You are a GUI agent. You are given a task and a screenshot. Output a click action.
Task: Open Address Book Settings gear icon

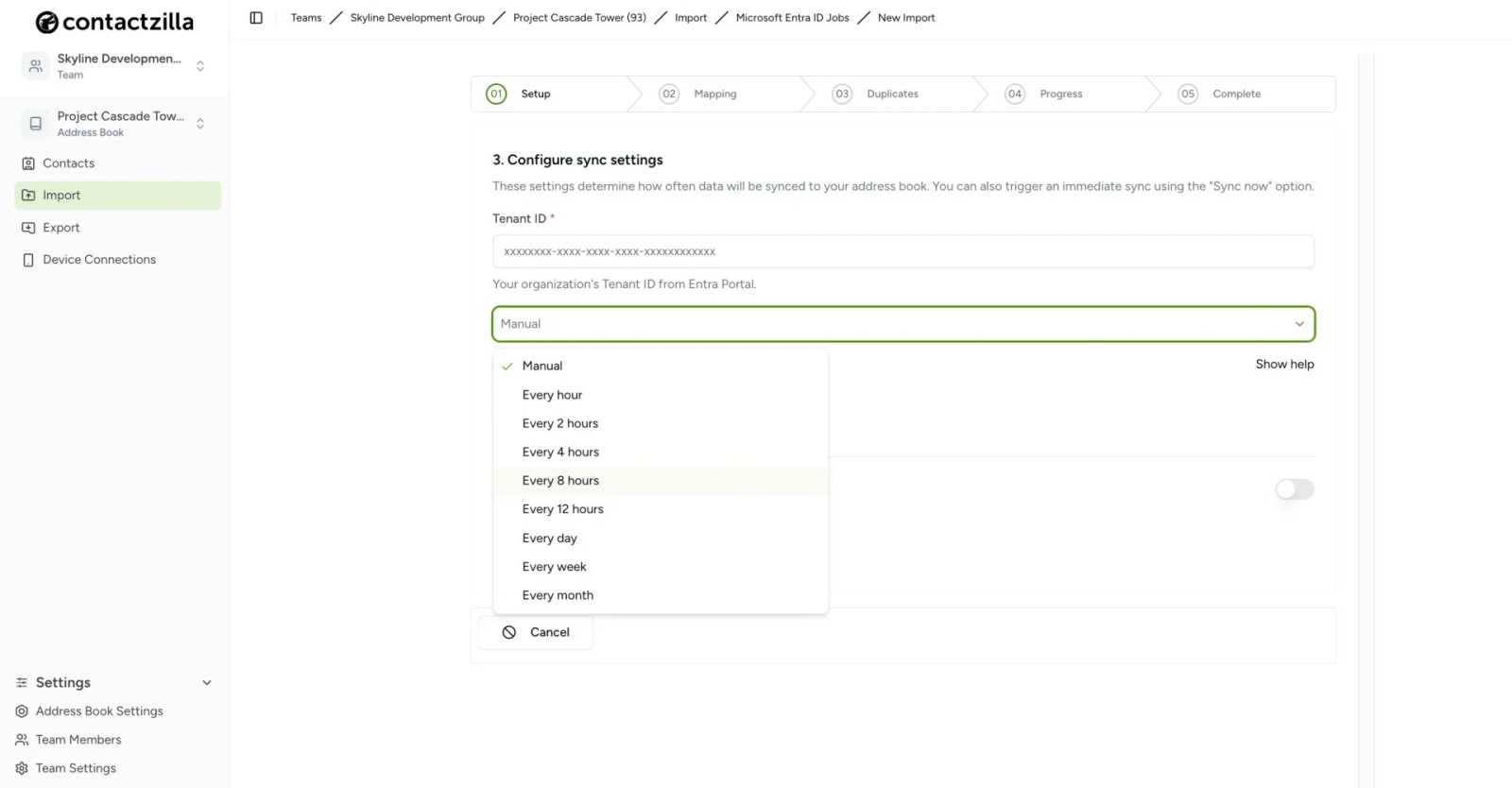pos(22,711)
